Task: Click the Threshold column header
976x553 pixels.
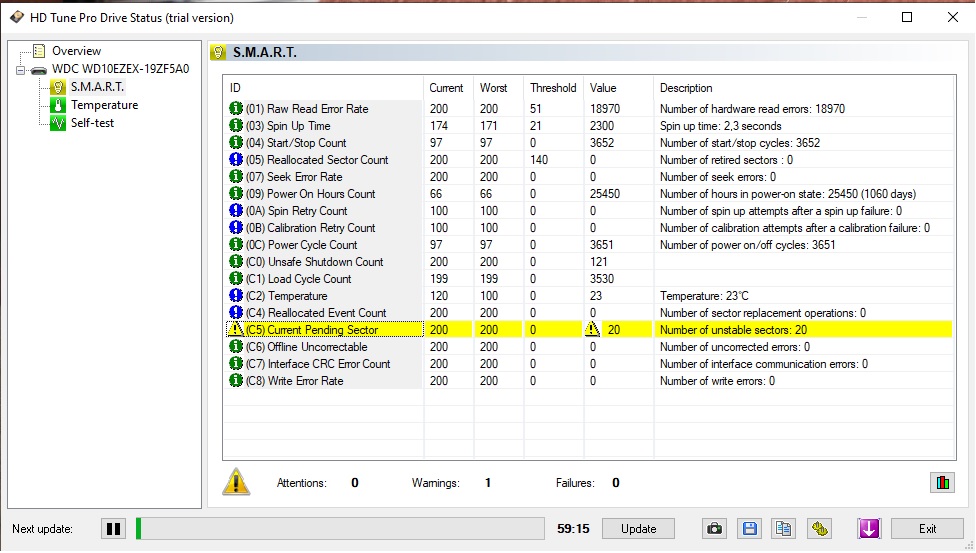Action: [x=554, y=88]
